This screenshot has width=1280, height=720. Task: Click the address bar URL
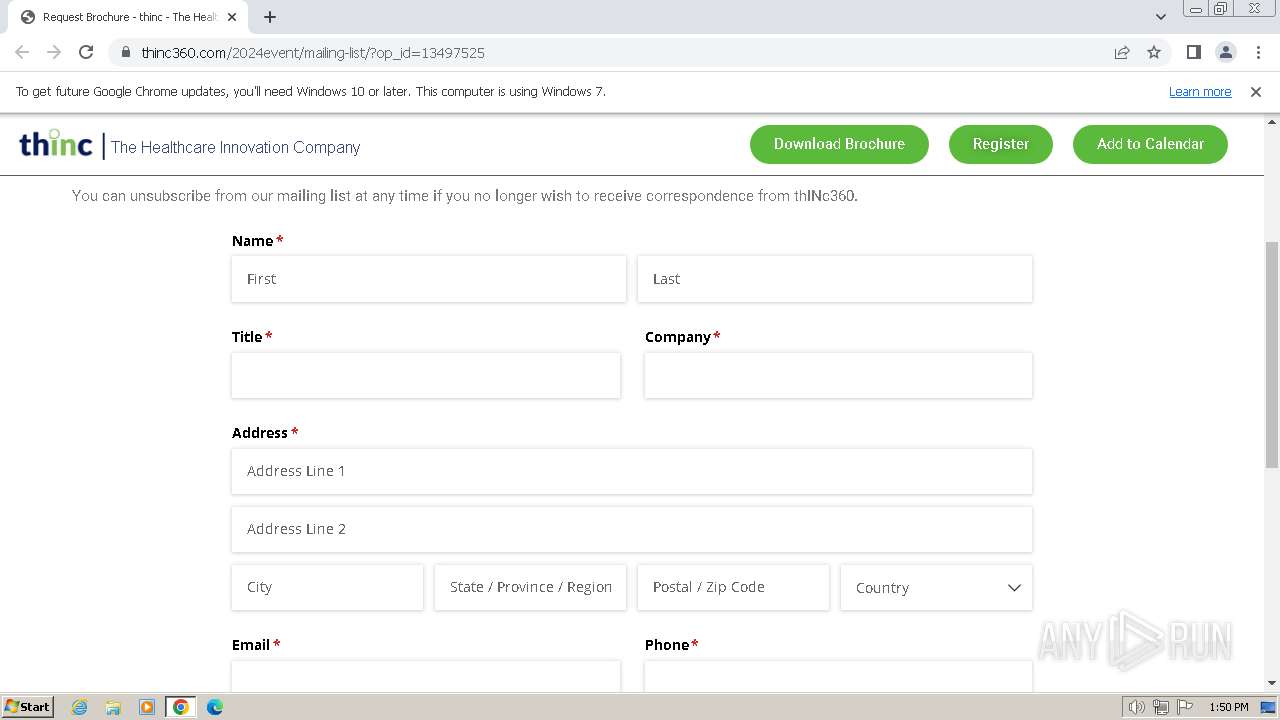(x=313, y=52)
